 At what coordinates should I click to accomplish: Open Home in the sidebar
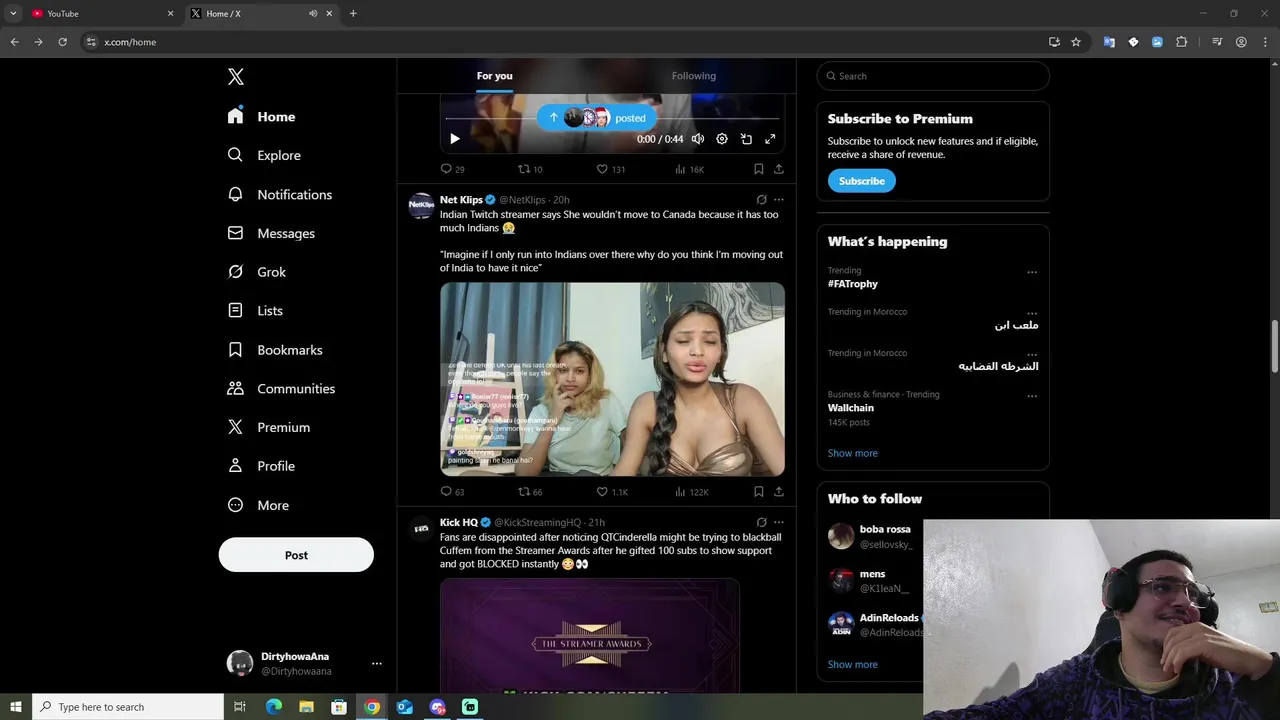point(261,117)
